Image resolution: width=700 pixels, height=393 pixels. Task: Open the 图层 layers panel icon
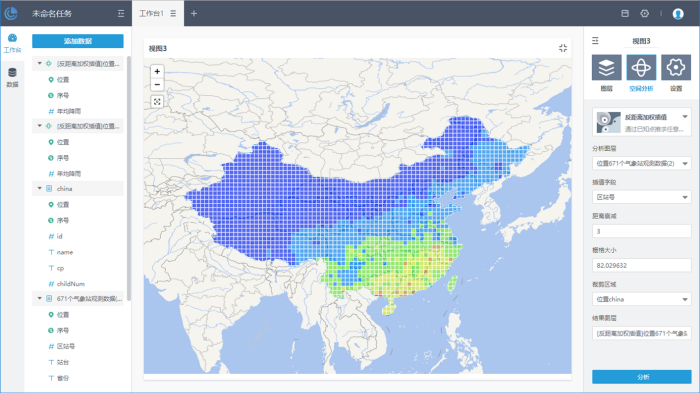[x=606, y=67]
